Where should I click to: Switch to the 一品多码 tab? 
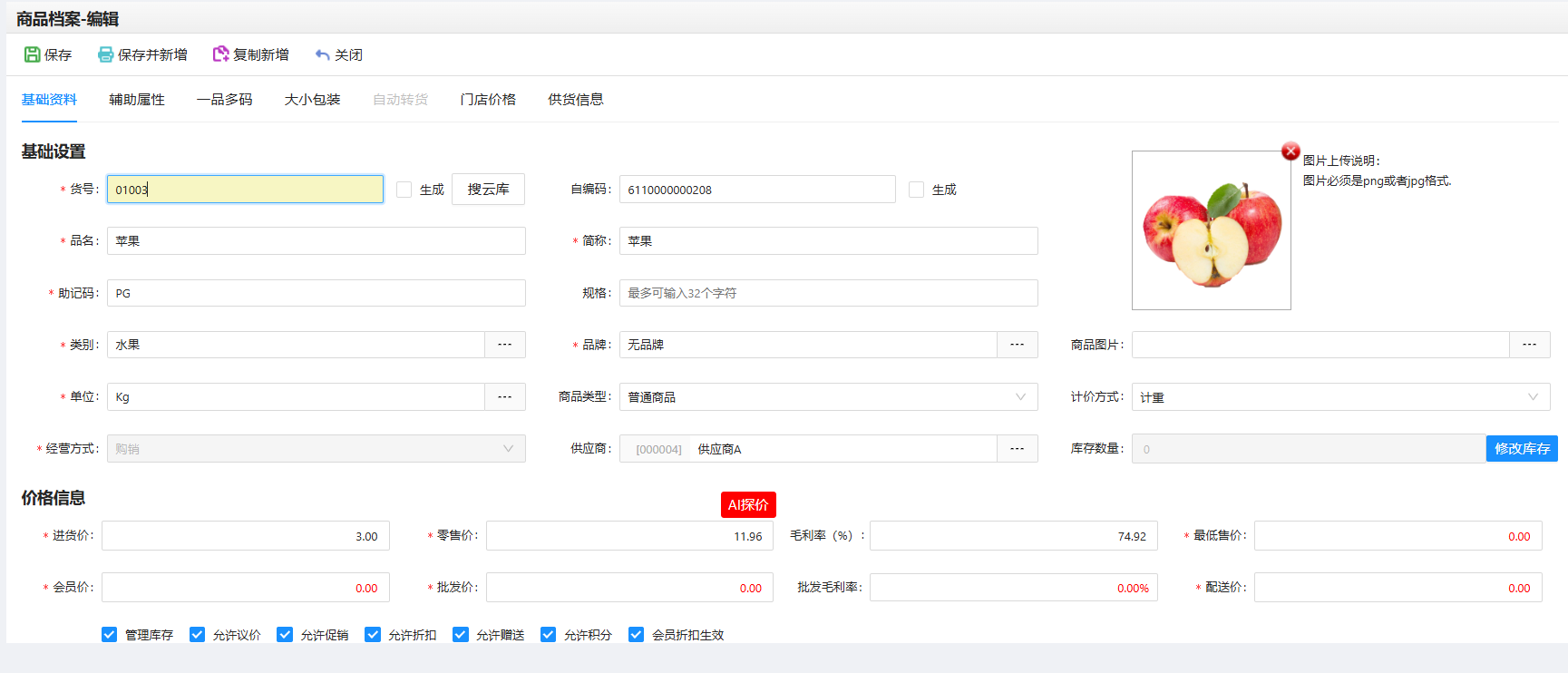pos(224,100)
